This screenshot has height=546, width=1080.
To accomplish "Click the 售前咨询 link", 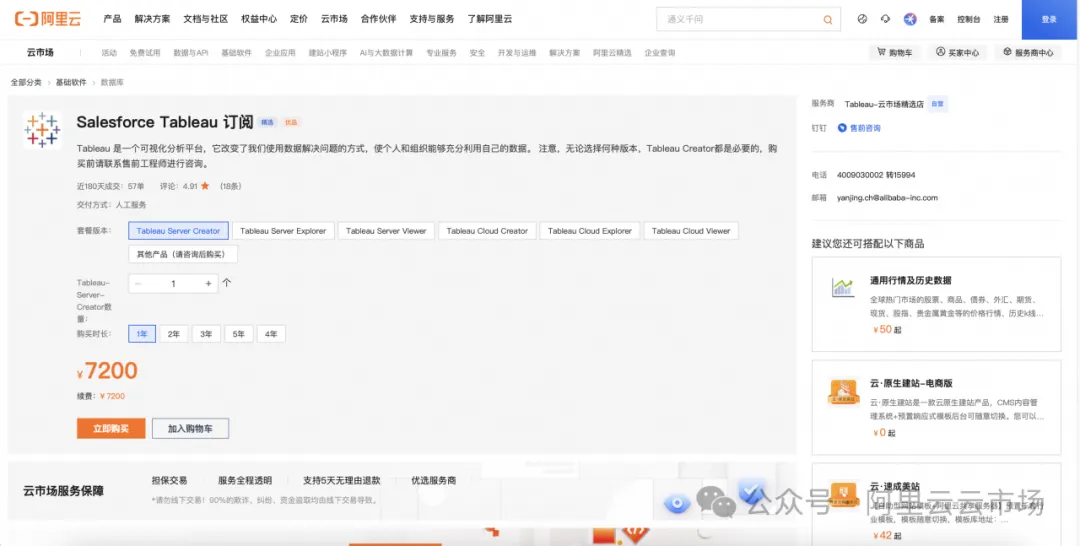I will [x=865, y=128].
